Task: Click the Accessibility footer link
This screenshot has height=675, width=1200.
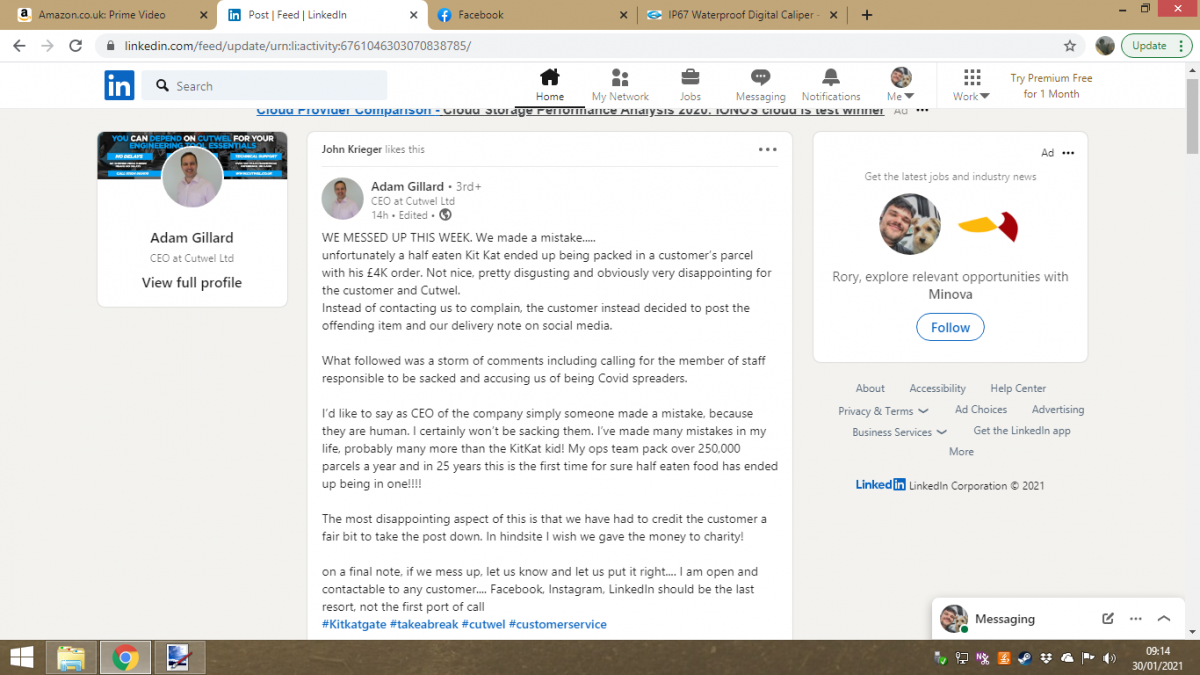Action: [937, 389]
